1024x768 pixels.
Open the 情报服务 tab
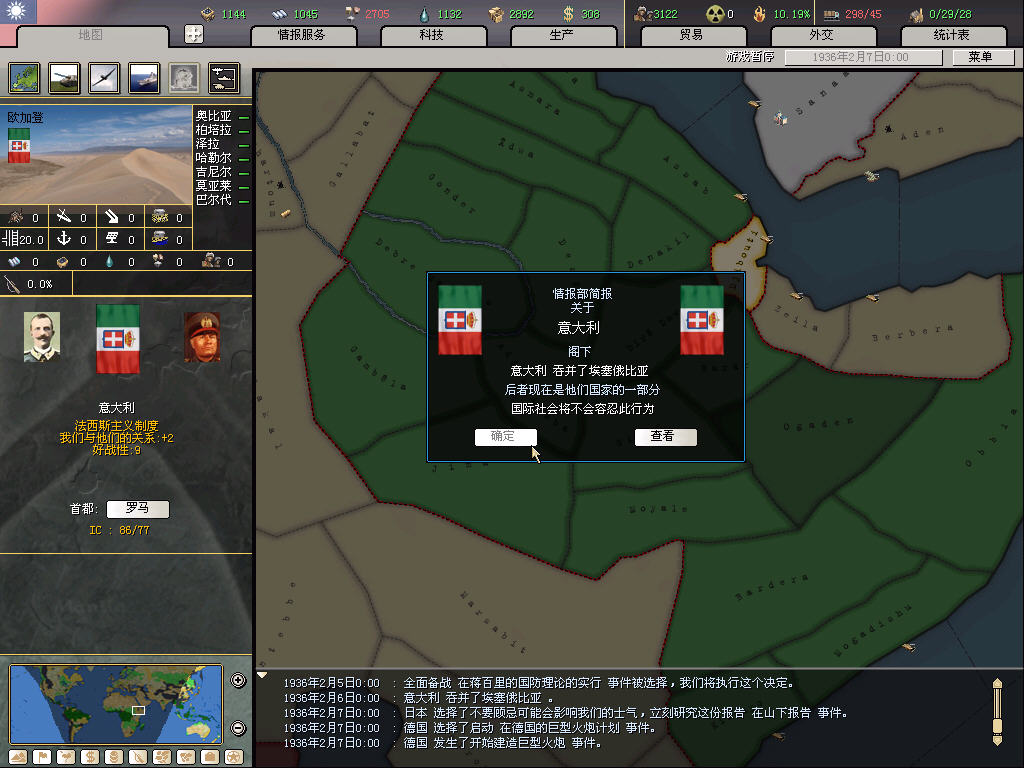[303, 35]
